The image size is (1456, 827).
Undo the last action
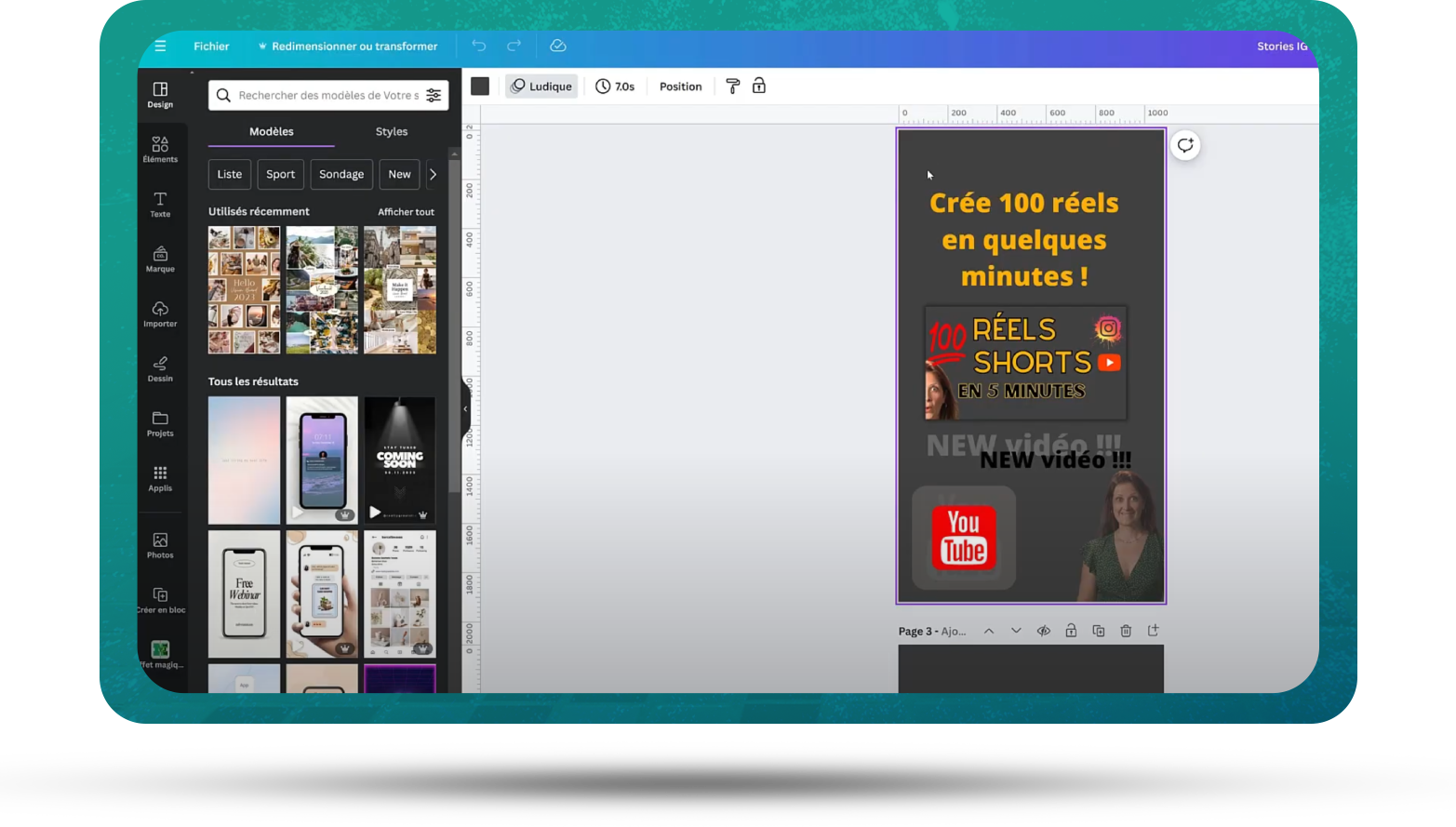(479, 46)
